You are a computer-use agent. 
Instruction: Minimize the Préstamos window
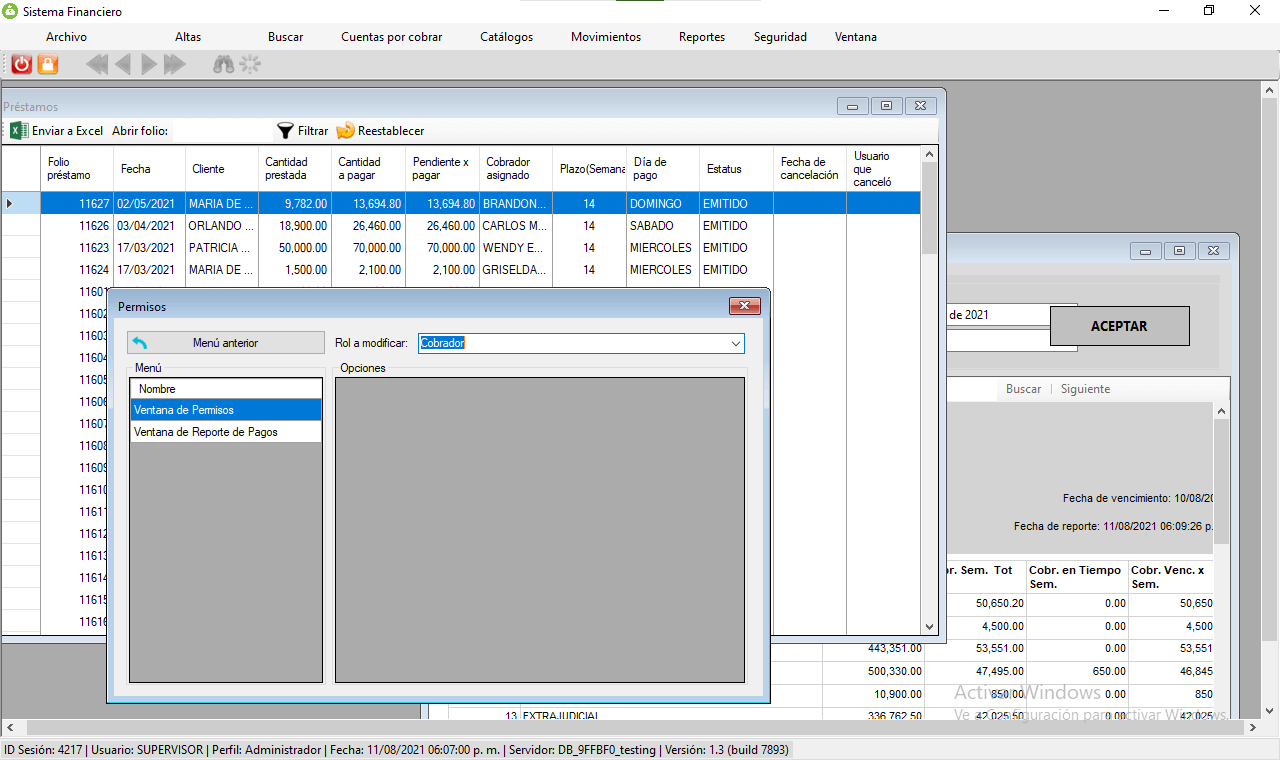tap(853, 105)
